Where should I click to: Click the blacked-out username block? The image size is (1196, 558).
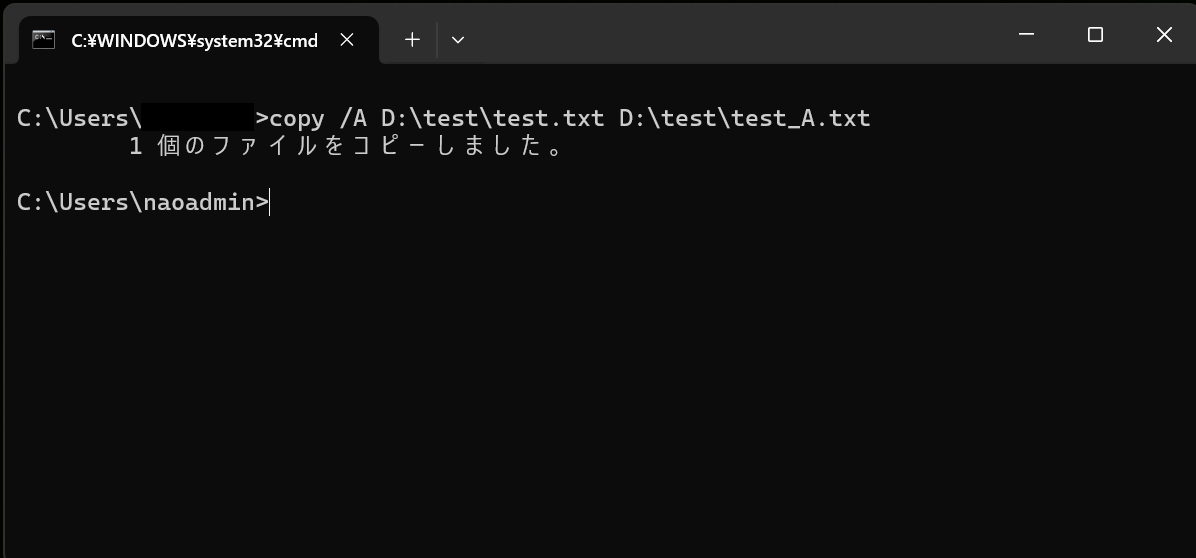197,117
